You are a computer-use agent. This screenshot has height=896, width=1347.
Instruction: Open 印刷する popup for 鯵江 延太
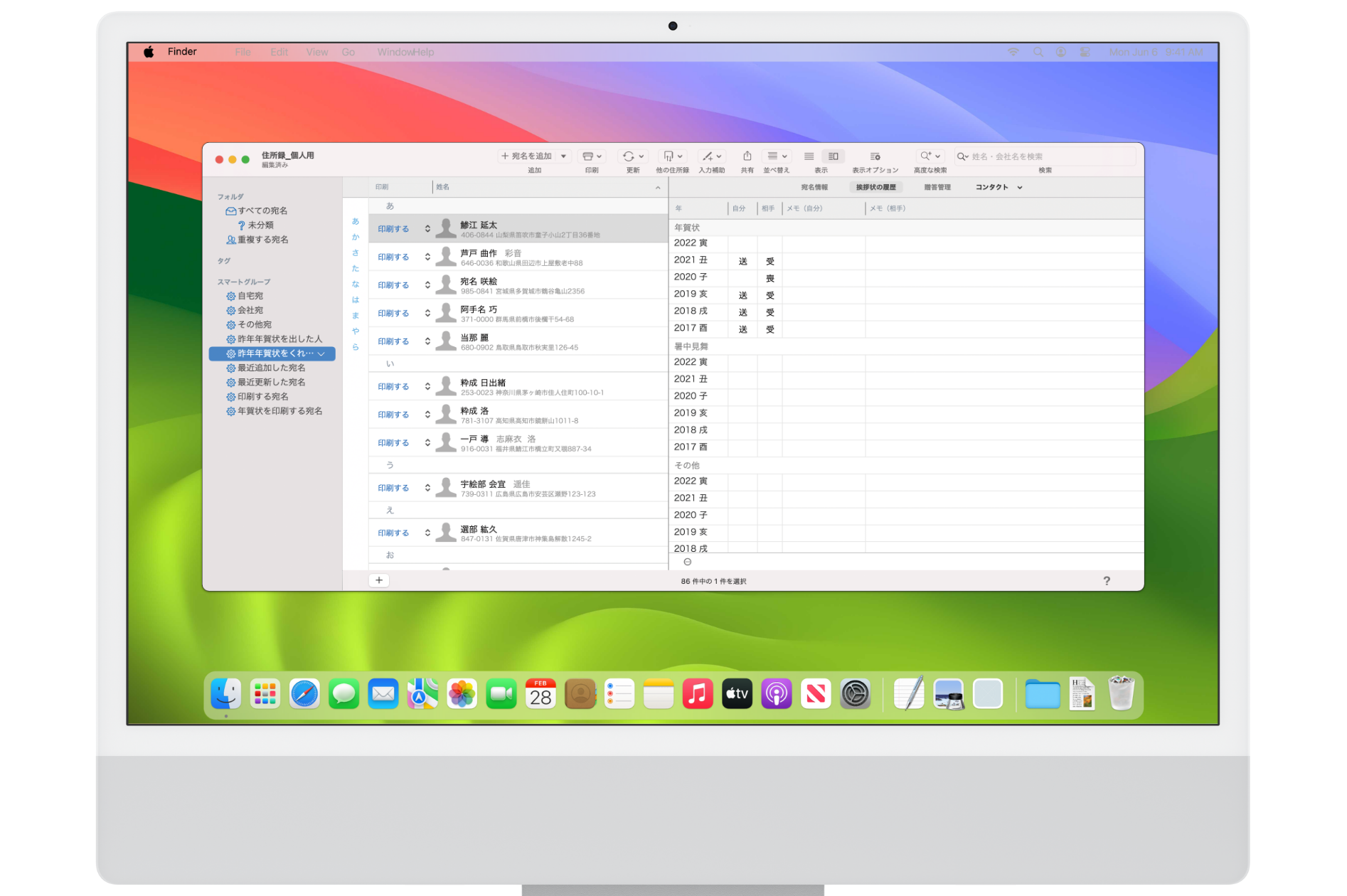[x=403, y=229]
